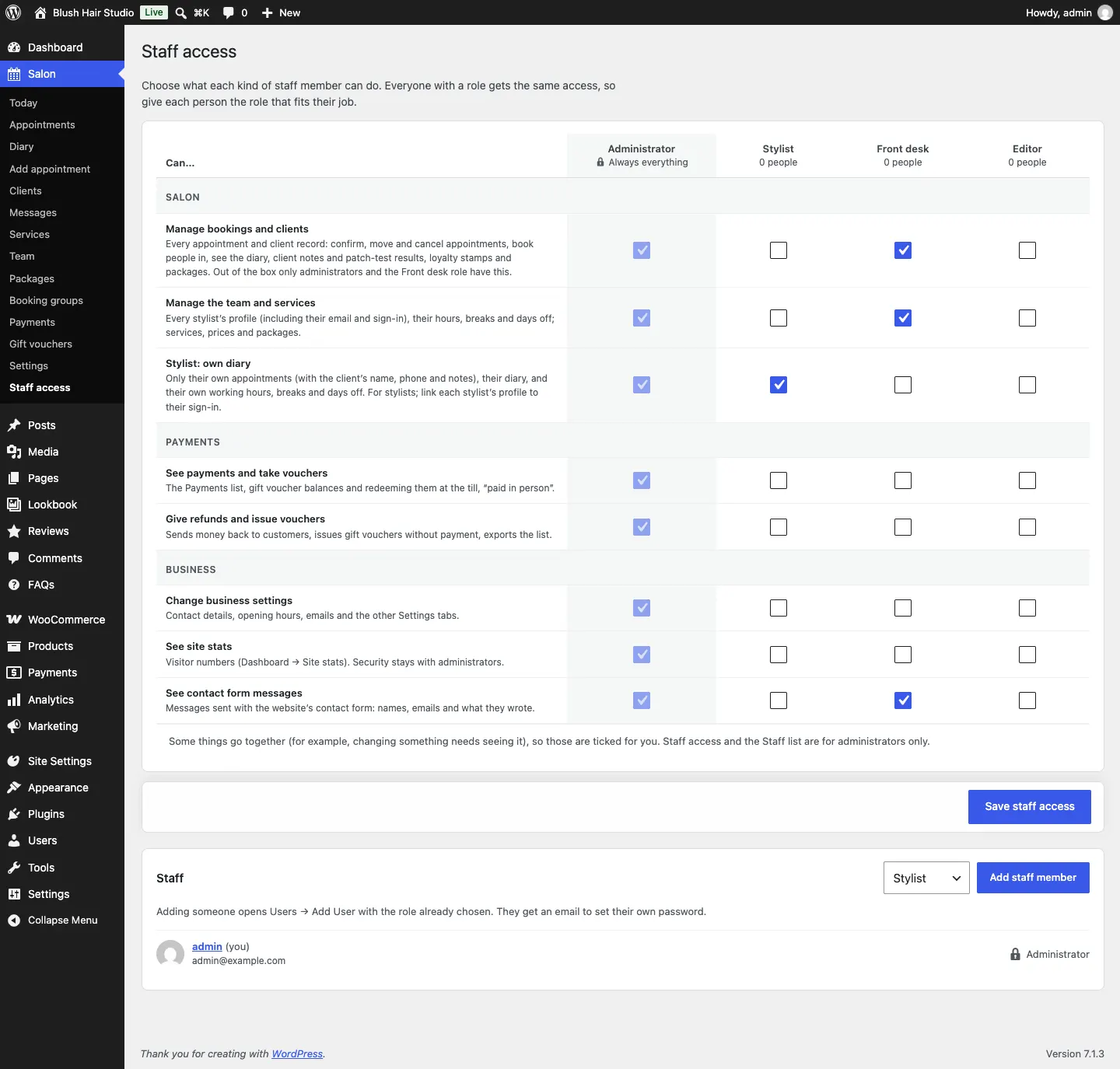
Task: Click the Reviews star icon
Action: click(14, 531)
